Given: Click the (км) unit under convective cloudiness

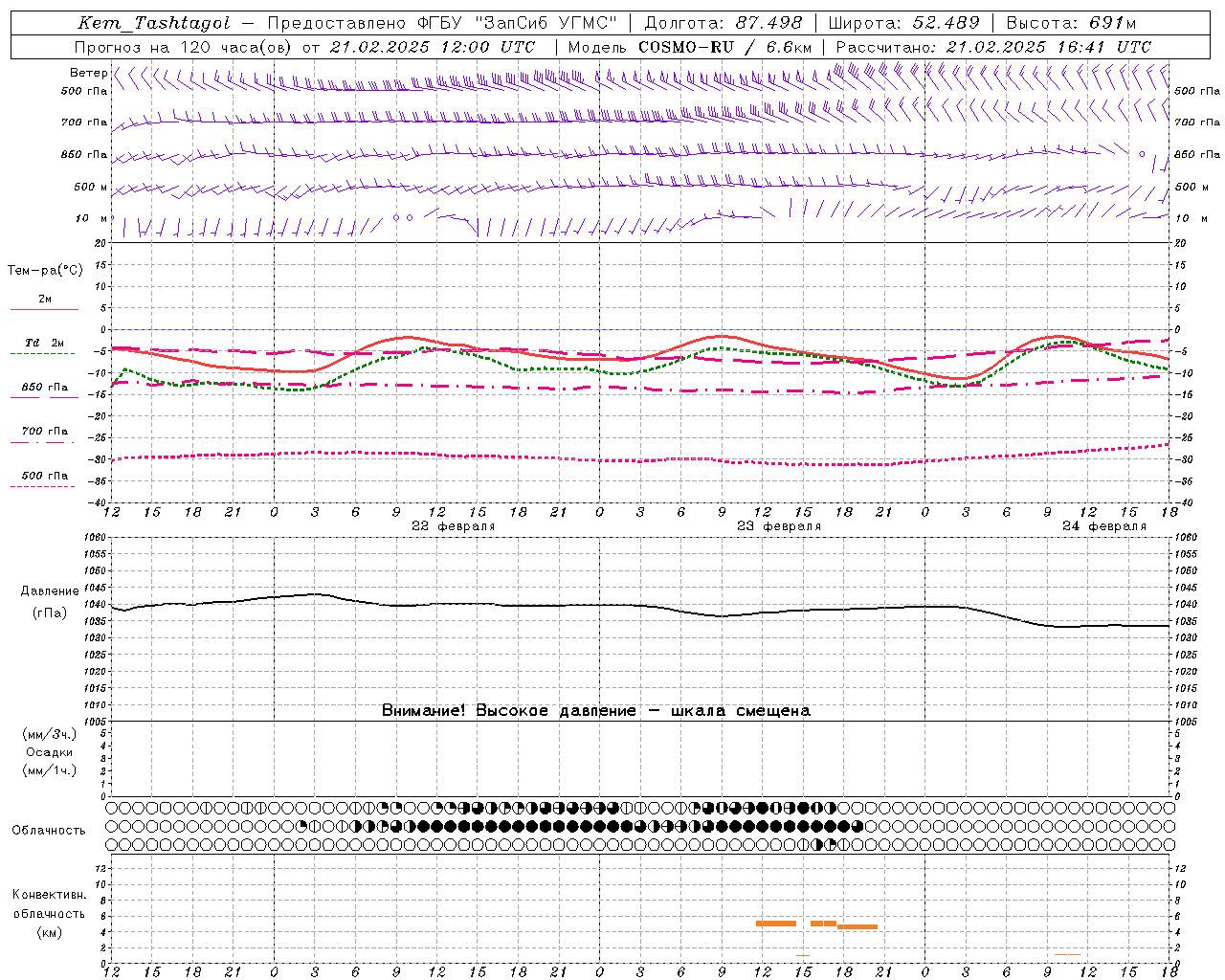Looking at the screenshot, I should click(x=50, y=932).
